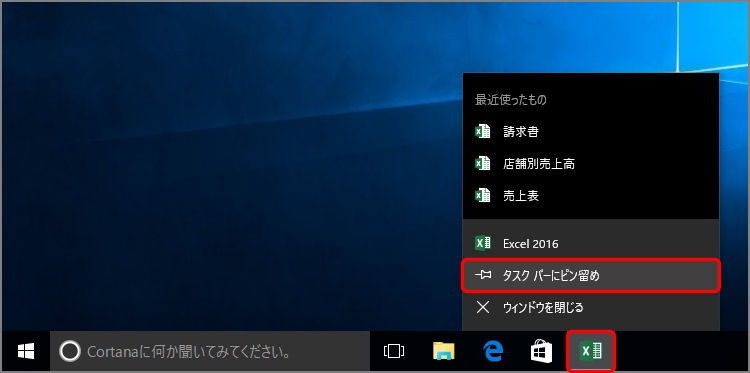Screen dimensions: 750x373
Task: Click the Excel icon on the taskbar
Action: [591, 352]
